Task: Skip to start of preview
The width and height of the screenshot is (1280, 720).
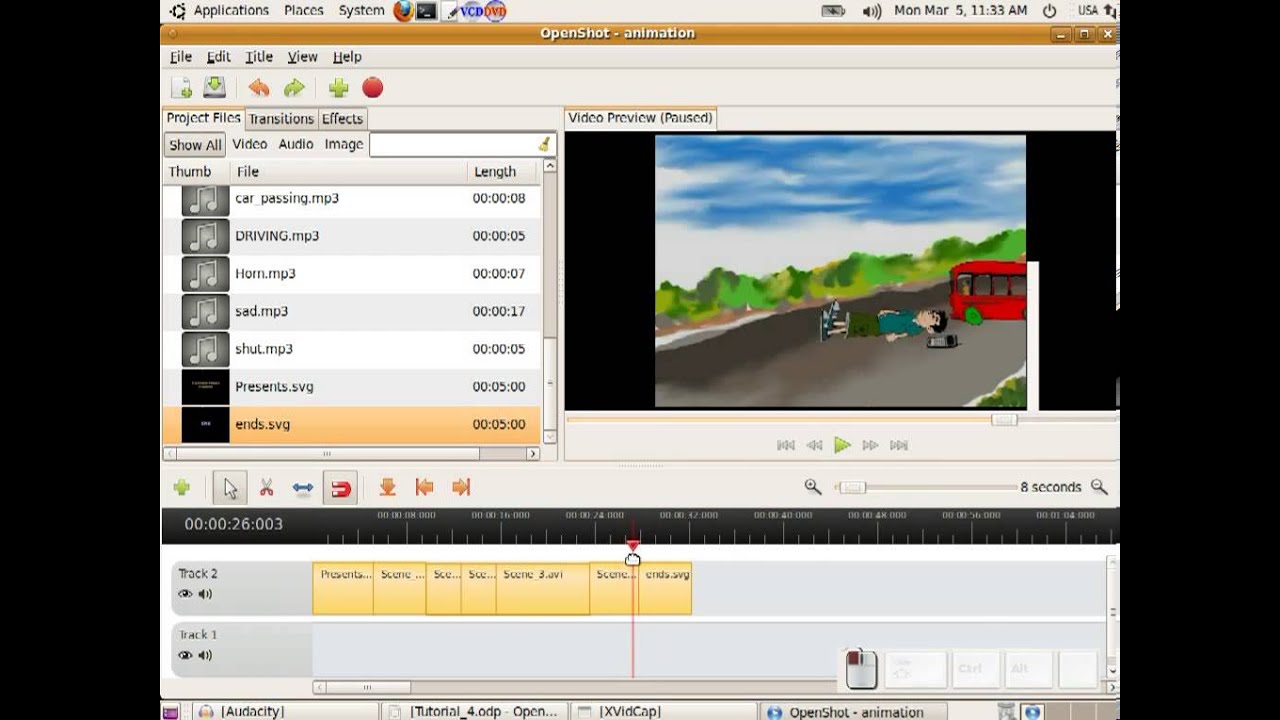Action: [x=786, y=445]
